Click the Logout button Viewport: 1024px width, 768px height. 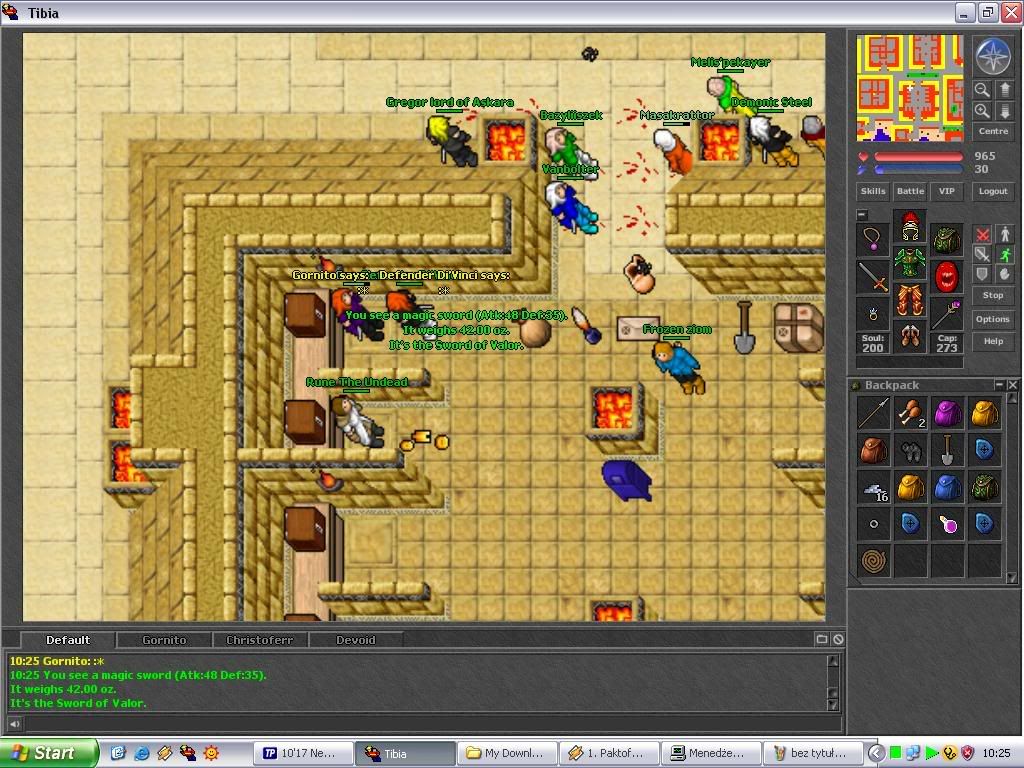(x=993, y=191)
